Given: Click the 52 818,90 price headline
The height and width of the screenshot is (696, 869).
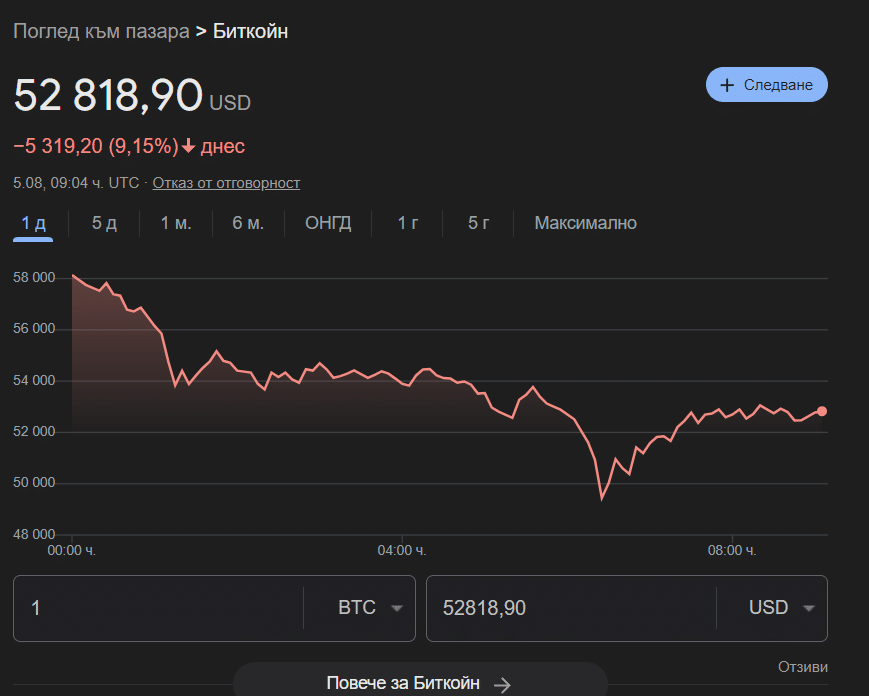Looking at the screenshot, I should click(108, 95).
